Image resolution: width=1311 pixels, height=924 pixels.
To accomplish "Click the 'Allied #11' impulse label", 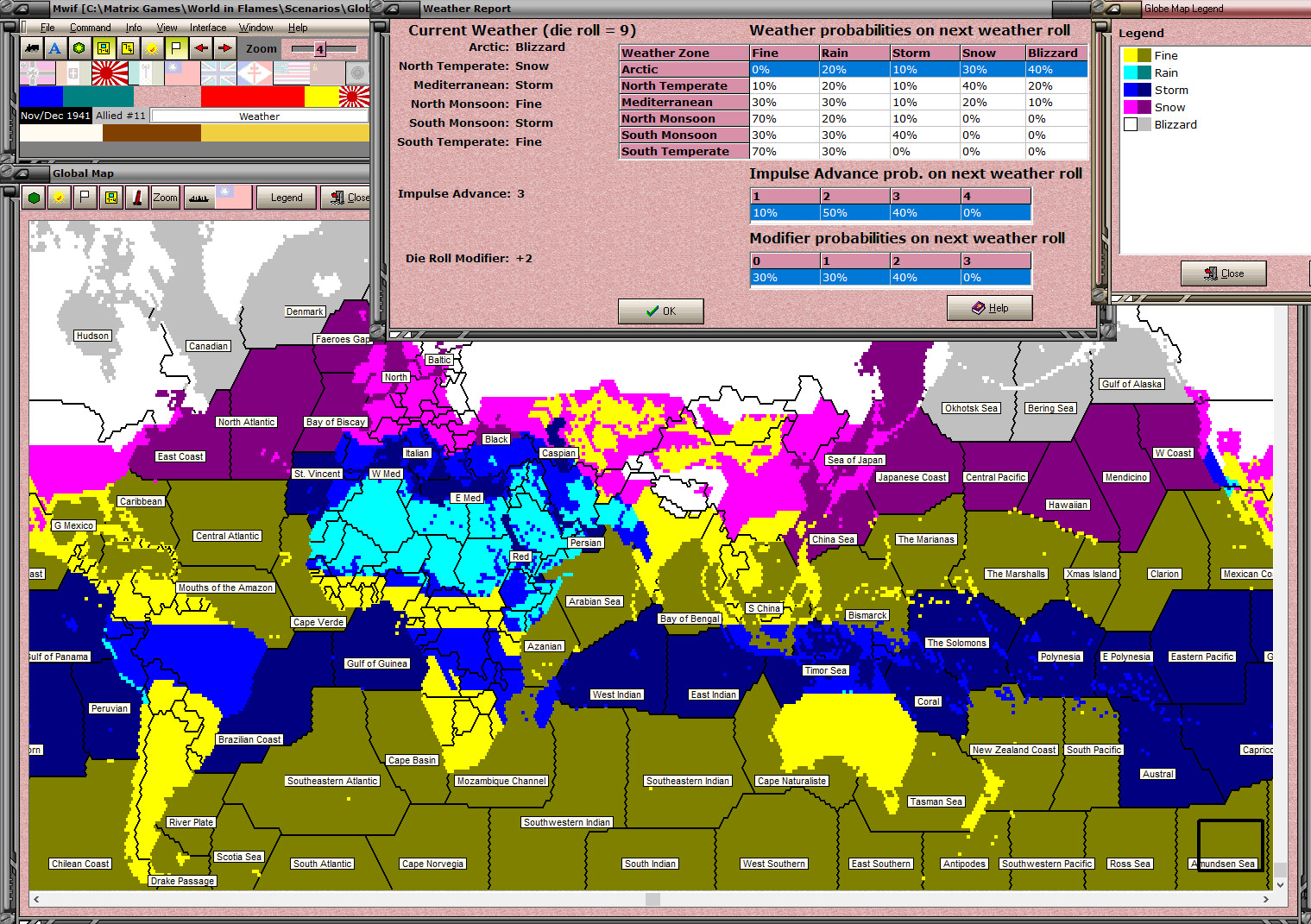I will coord(121,116).
